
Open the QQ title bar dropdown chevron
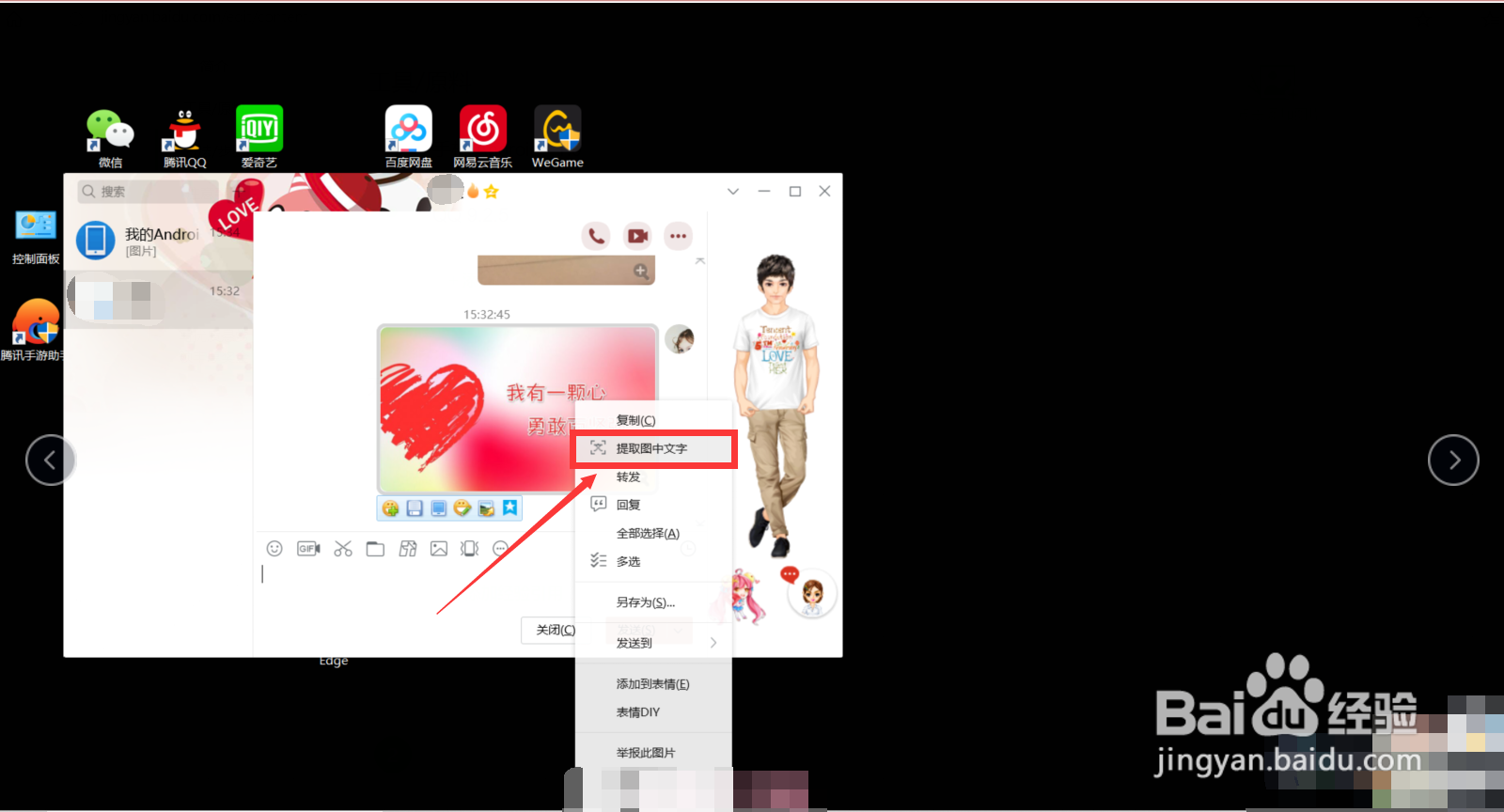[733, 191]
